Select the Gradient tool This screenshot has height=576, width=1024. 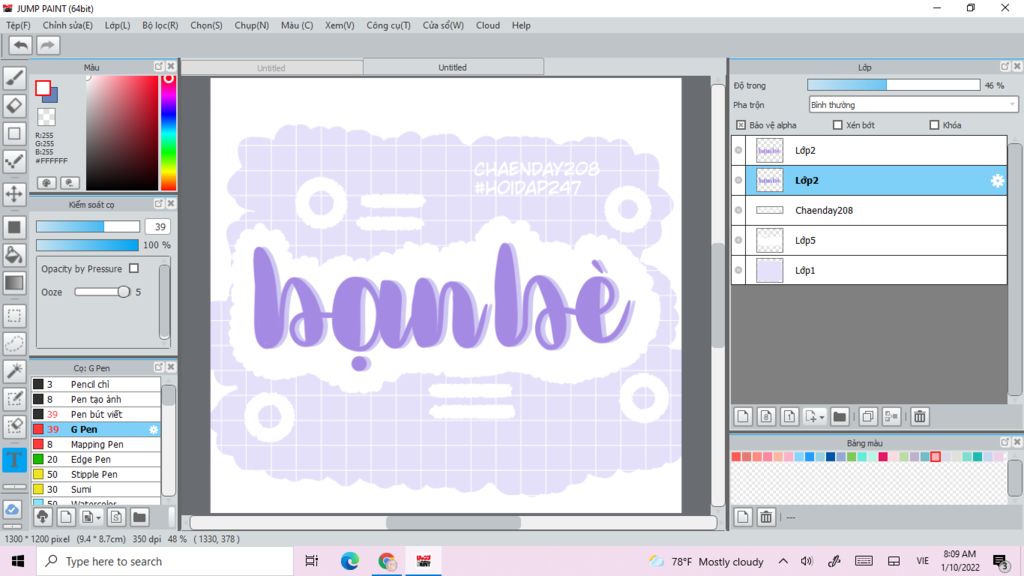coord(14,283)
